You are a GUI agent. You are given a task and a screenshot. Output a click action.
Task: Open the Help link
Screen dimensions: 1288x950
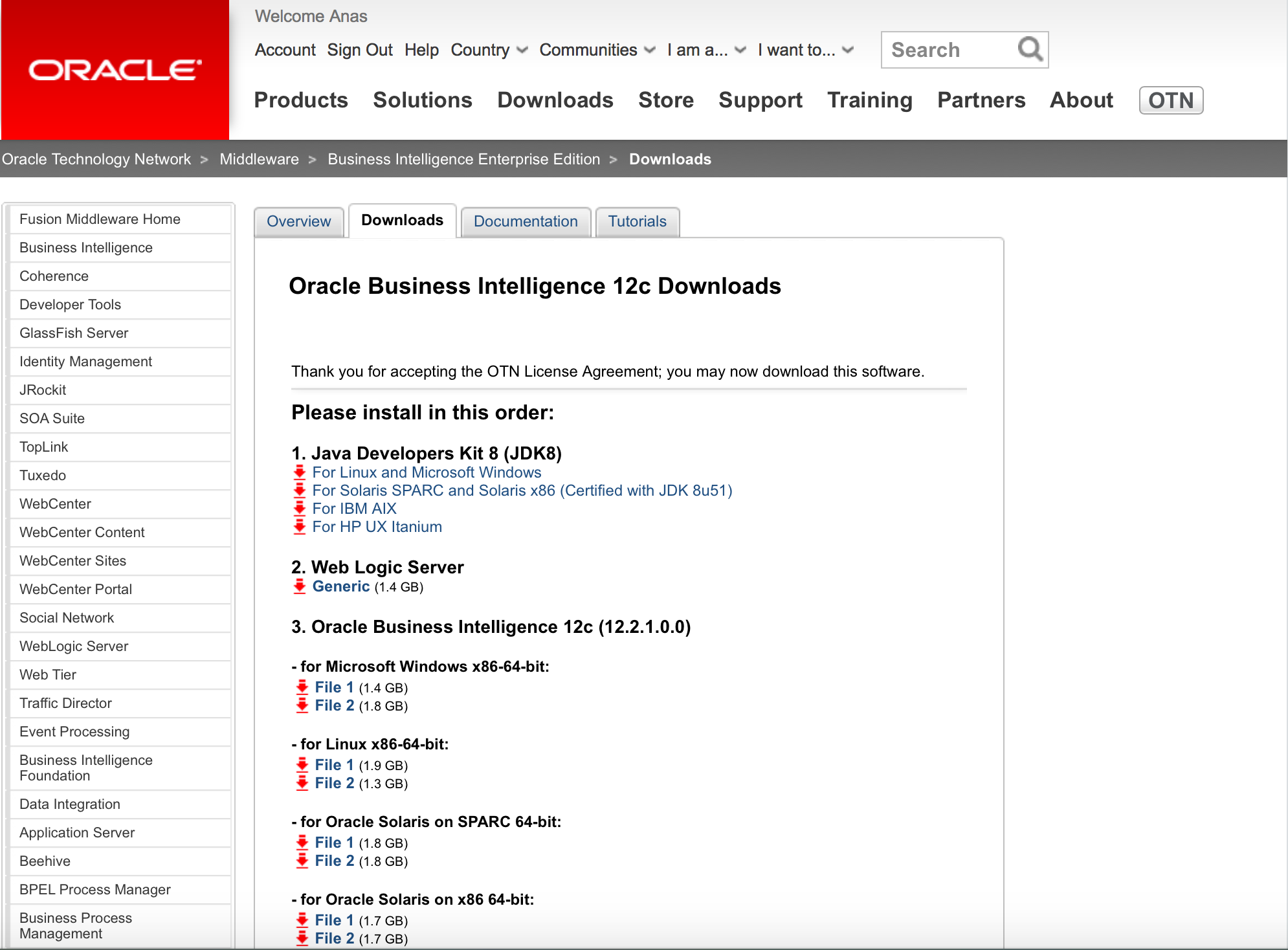(421, 50)
